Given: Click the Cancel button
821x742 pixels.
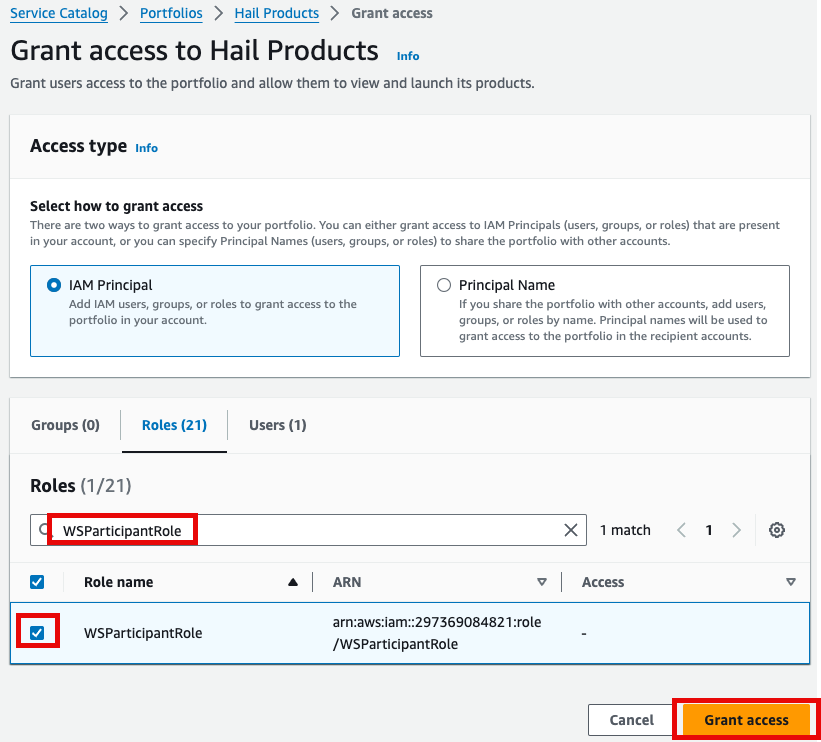Looking at the screenshot, I should tap(631, 720).
